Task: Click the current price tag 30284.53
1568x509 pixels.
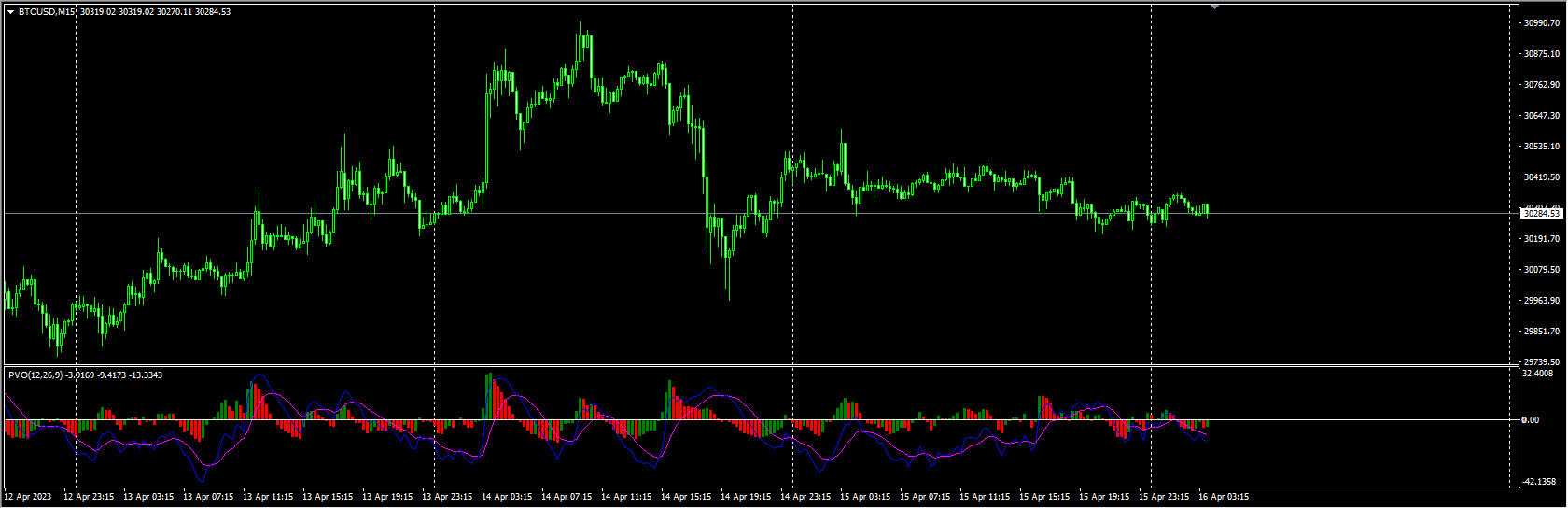Action: (x=1542, y=214)
